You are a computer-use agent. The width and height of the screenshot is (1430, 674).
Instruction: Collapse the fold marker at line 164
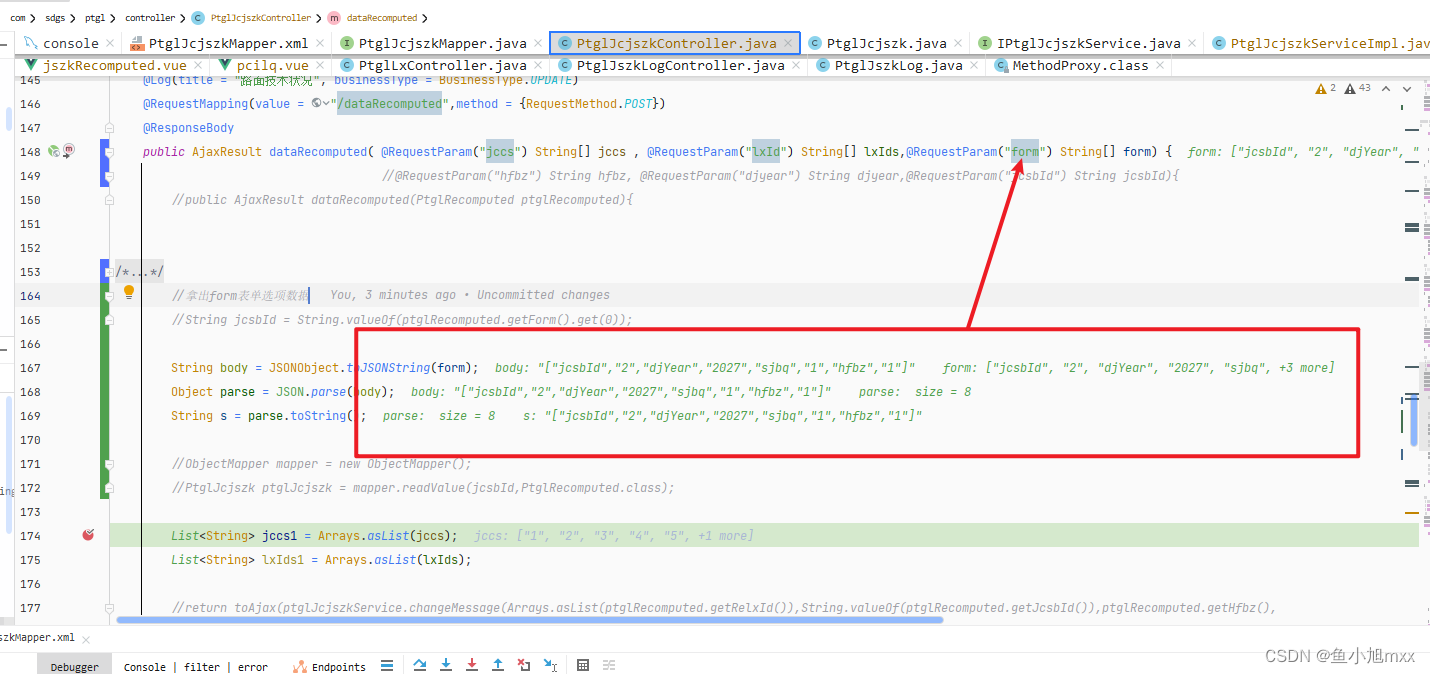tap(111, 296)
